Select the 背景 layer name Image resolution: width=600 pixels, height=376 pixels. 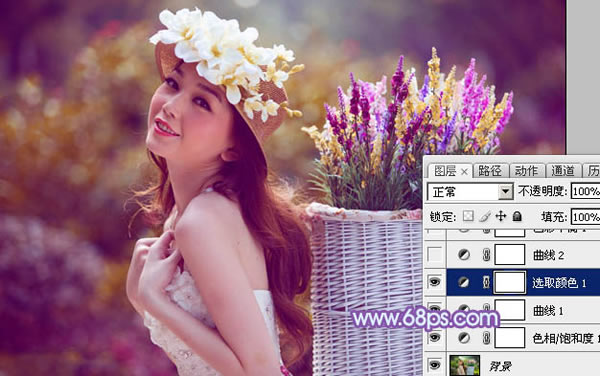[x=501, y=366]
